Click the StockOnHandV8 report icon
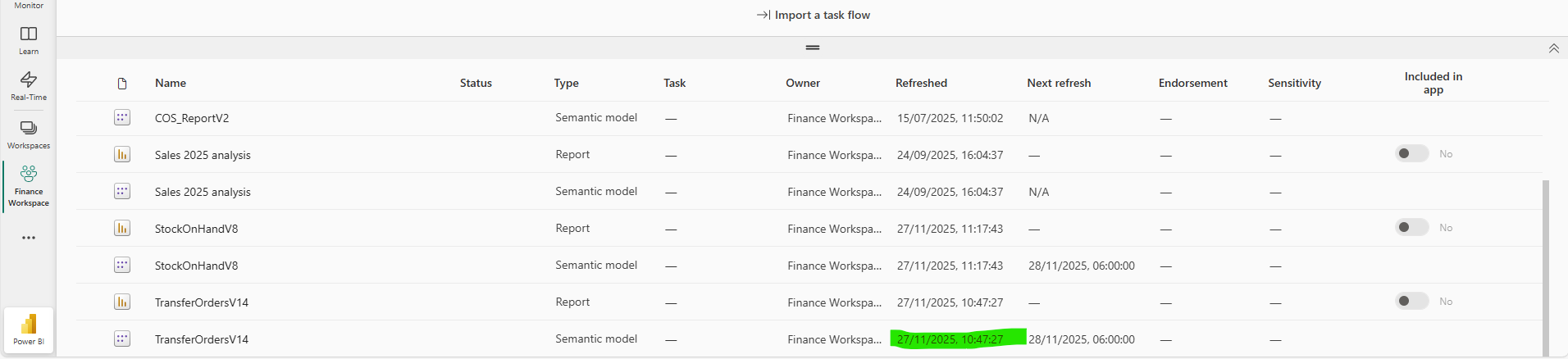This screenshot has width=1568, height=359. point(122,228)
